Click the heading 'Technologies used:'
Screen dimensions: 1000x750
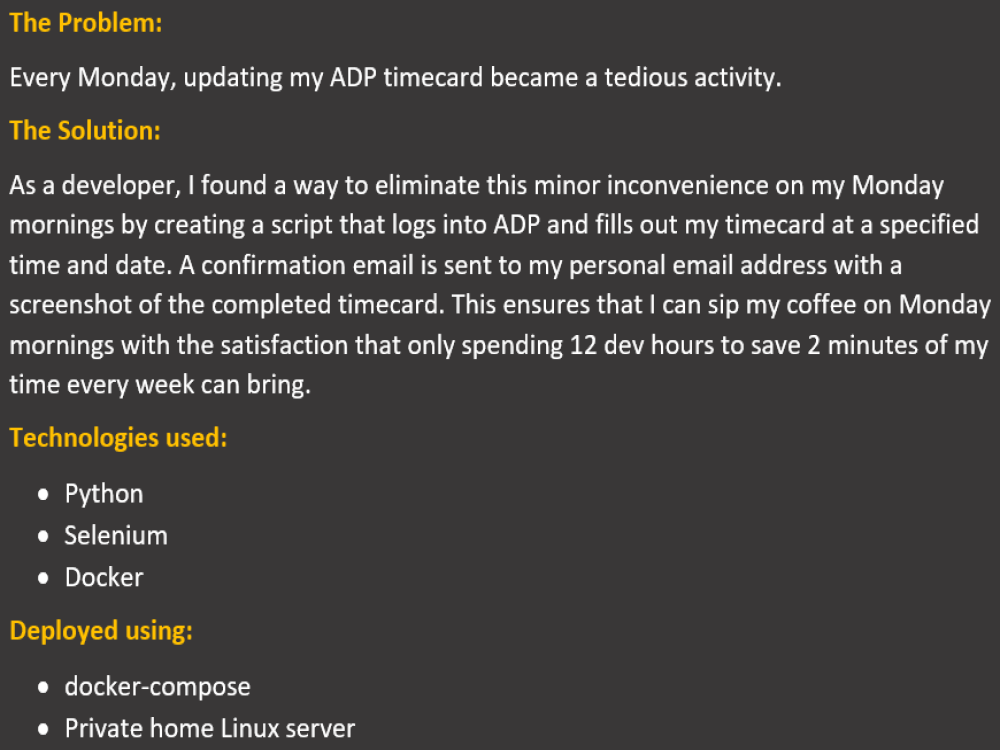(x=119, y=438)
